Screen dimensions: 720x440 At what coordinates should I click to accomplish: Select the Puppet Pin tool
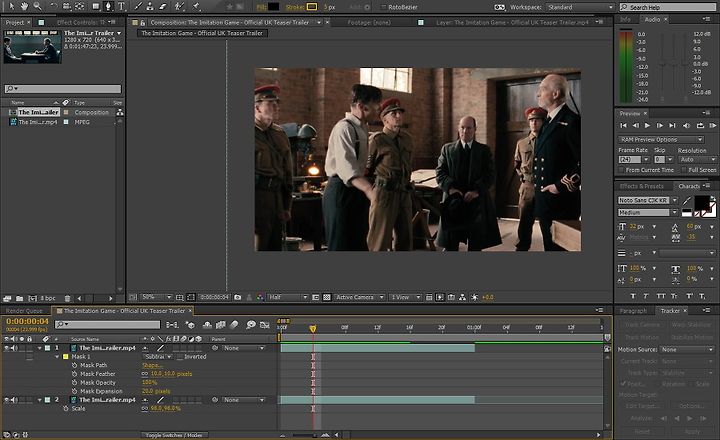(196, 6)
